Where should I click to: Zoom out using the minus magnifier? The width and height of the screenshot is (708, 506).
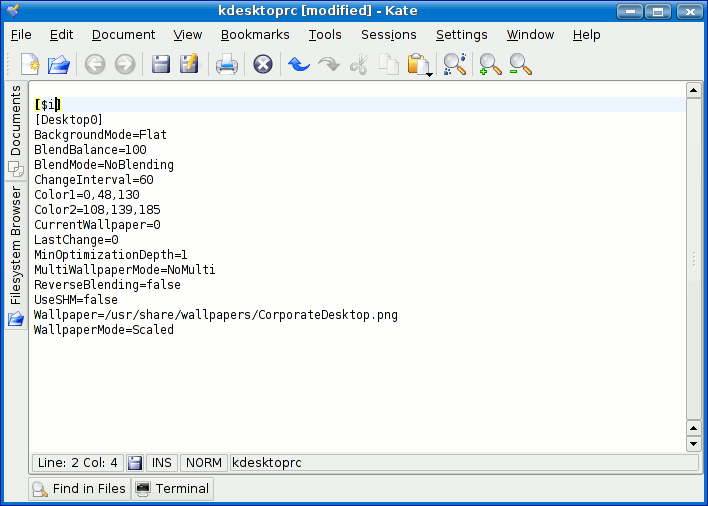pyautogui.click(x=519, y=65)
